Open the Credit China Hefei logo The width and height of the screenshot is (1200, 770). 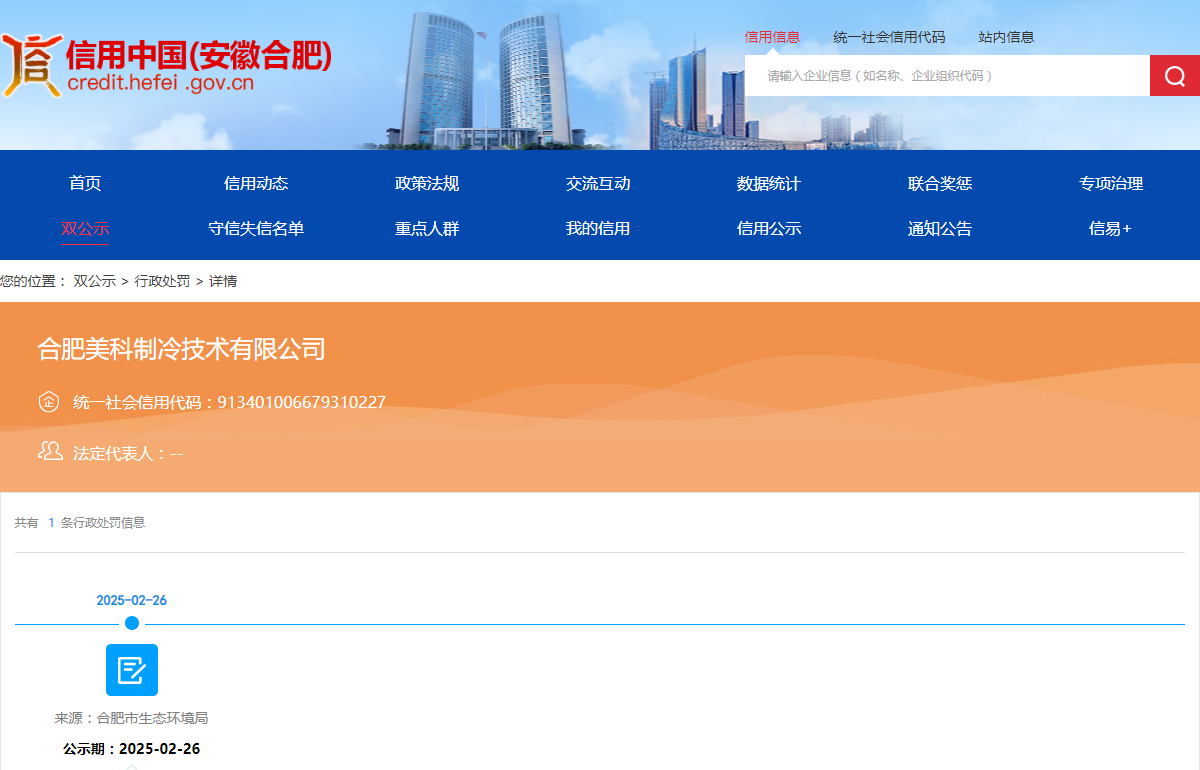[166, 64]
